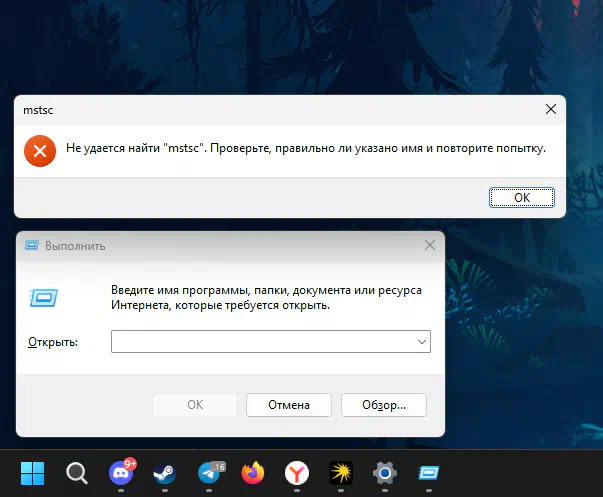603x497 pixels.
Task: Click the large Run icon beside the description
Action: (44, 298)
